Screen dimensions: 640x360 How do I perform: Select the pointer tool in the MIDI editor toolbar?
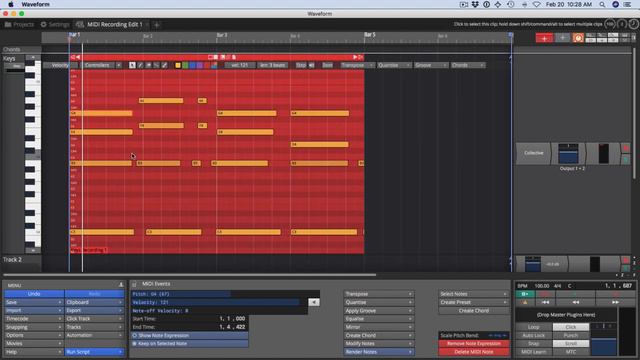[132, 65]
